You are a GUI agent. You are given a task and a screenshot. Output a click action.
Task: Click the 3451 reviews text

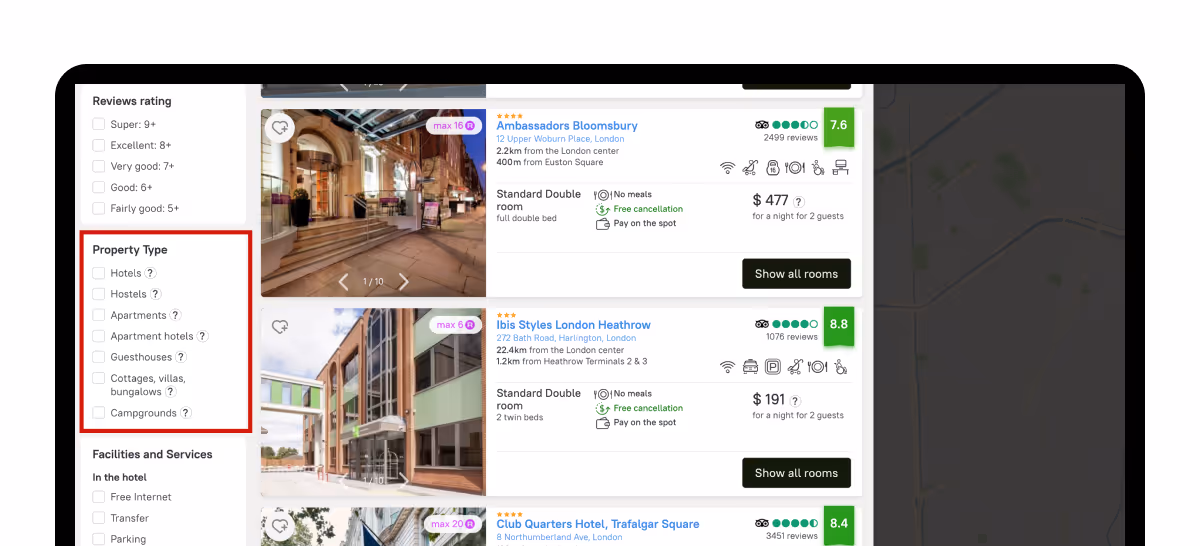click(x=790, y=536)
